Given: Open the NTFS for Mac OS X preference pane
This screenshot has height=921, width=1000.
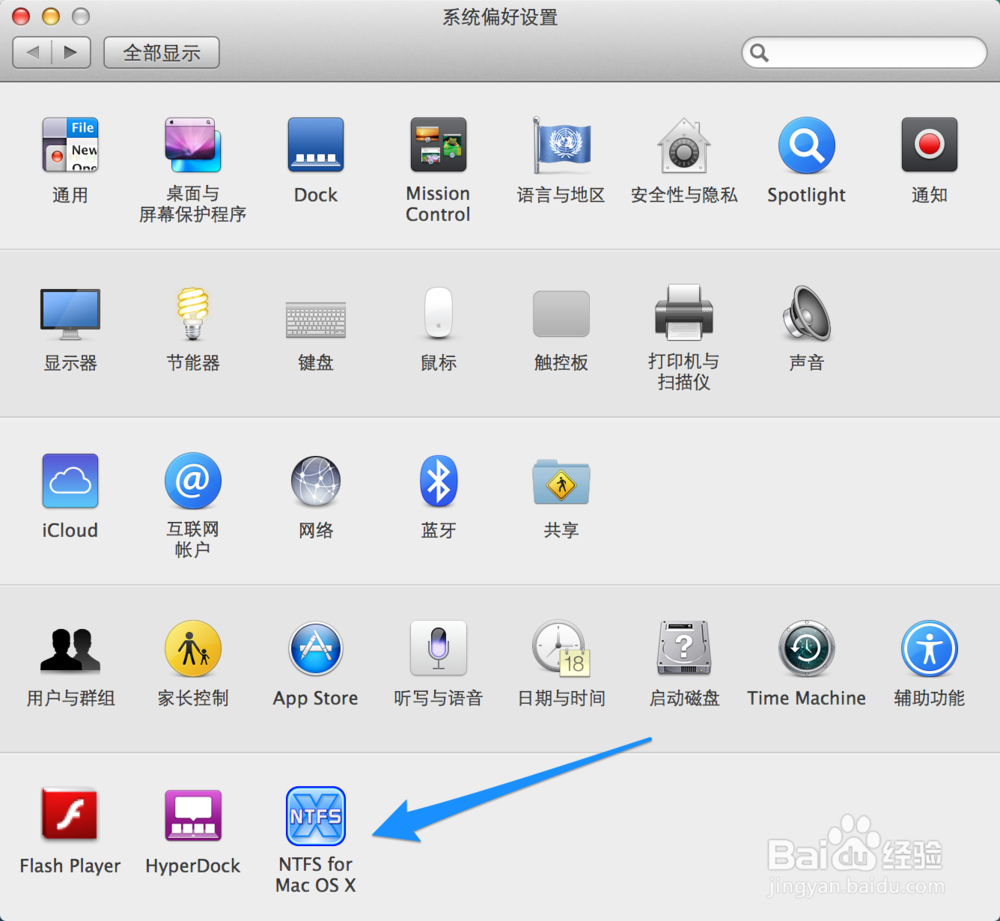Looking at the screenshot, I should (315, 817).
